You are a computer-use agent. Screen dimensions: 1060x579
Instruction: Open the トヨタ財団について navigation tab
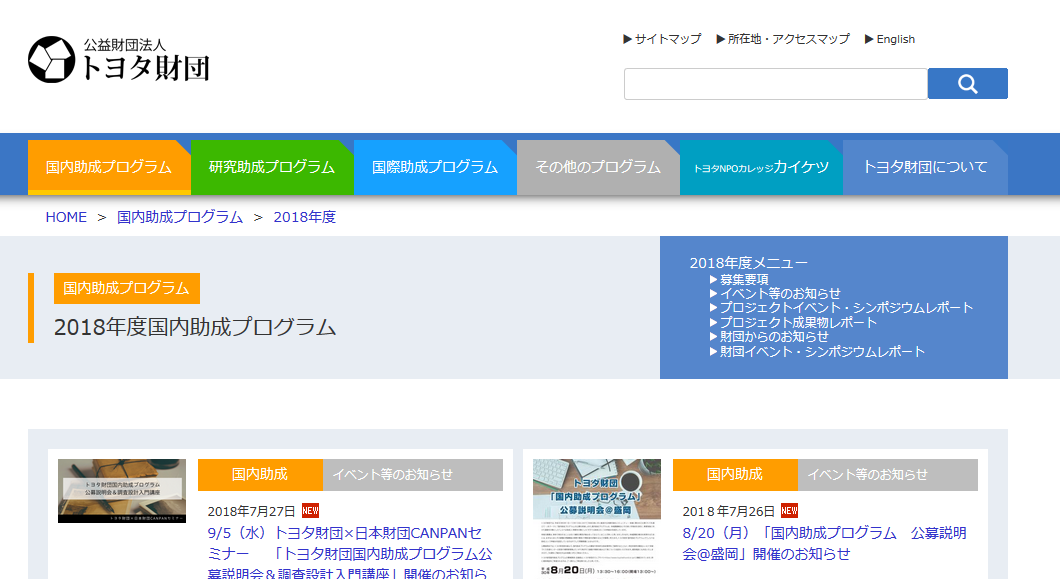coord(925,167)
